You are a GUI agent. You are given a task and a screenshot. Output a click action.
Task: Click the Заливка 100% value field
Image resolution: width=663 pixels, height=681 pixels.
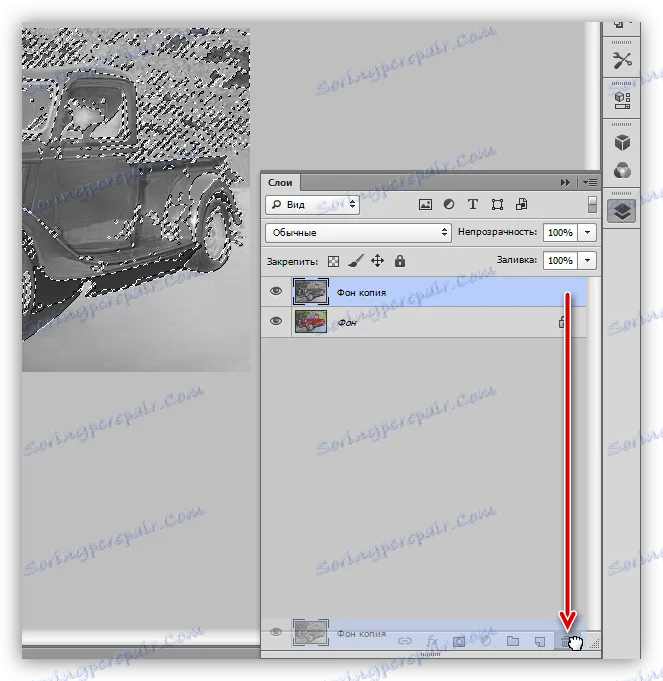tap(560, 260)
